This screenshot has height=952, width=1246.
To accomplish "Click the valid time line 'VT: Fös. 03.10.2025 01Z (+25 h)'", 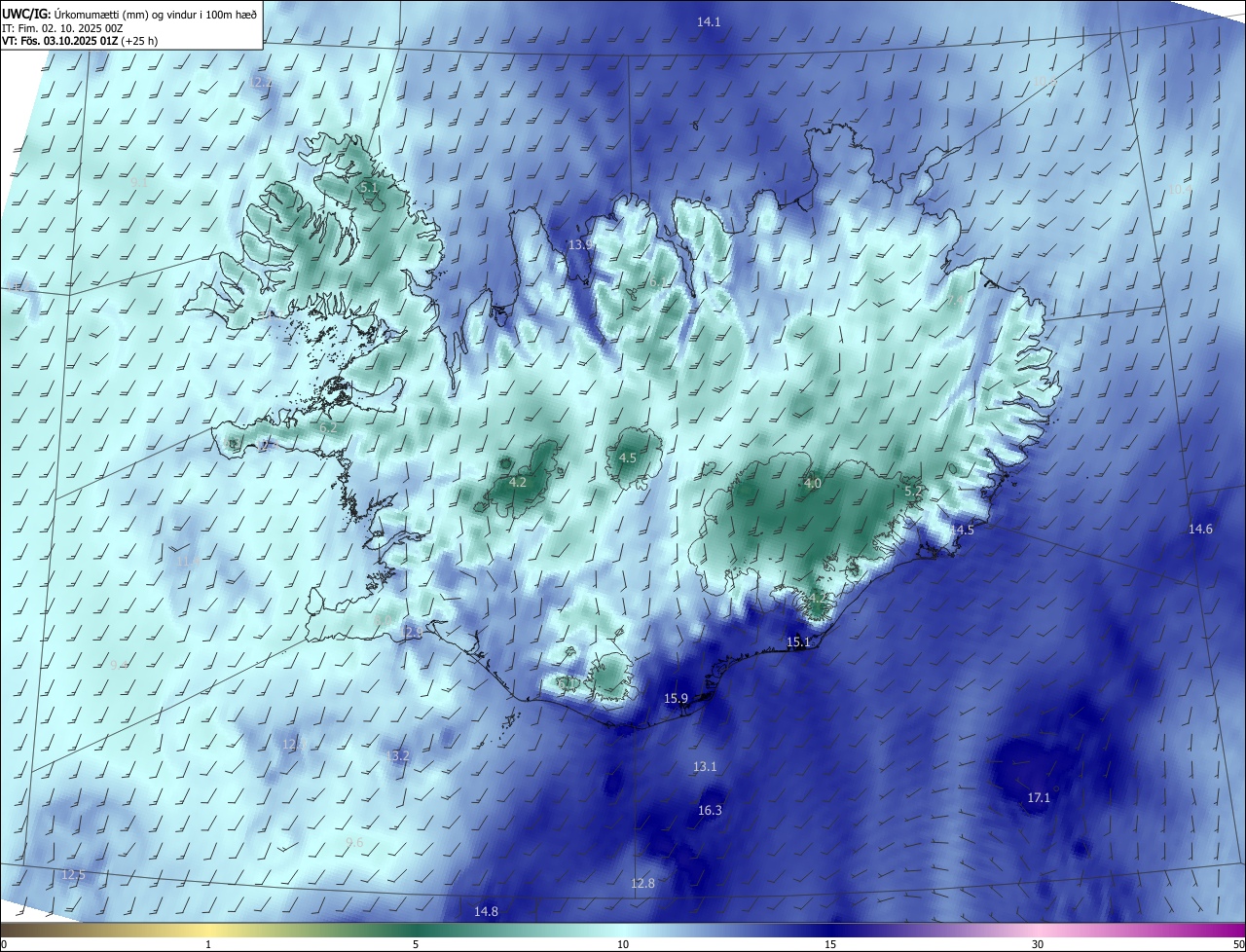I will pos(81,42).
